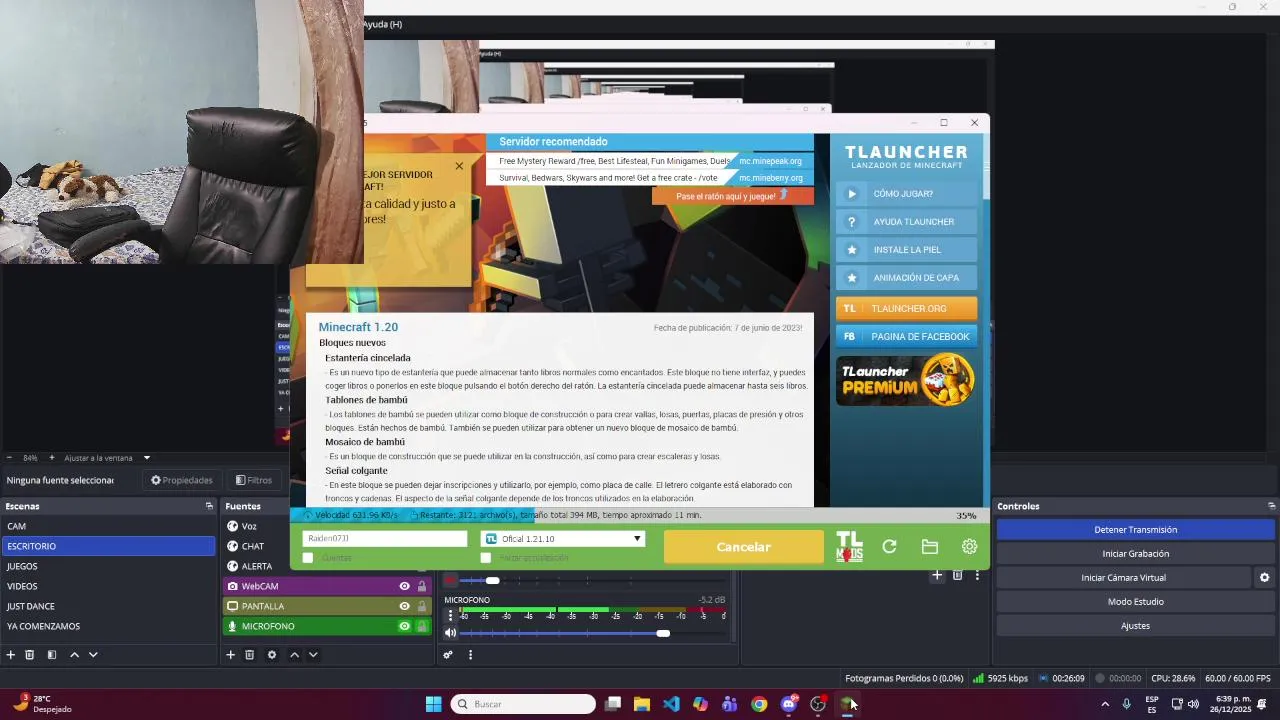Move source up arrow in Fuentes
This screenshot has width=1280, height=720.
294,655
